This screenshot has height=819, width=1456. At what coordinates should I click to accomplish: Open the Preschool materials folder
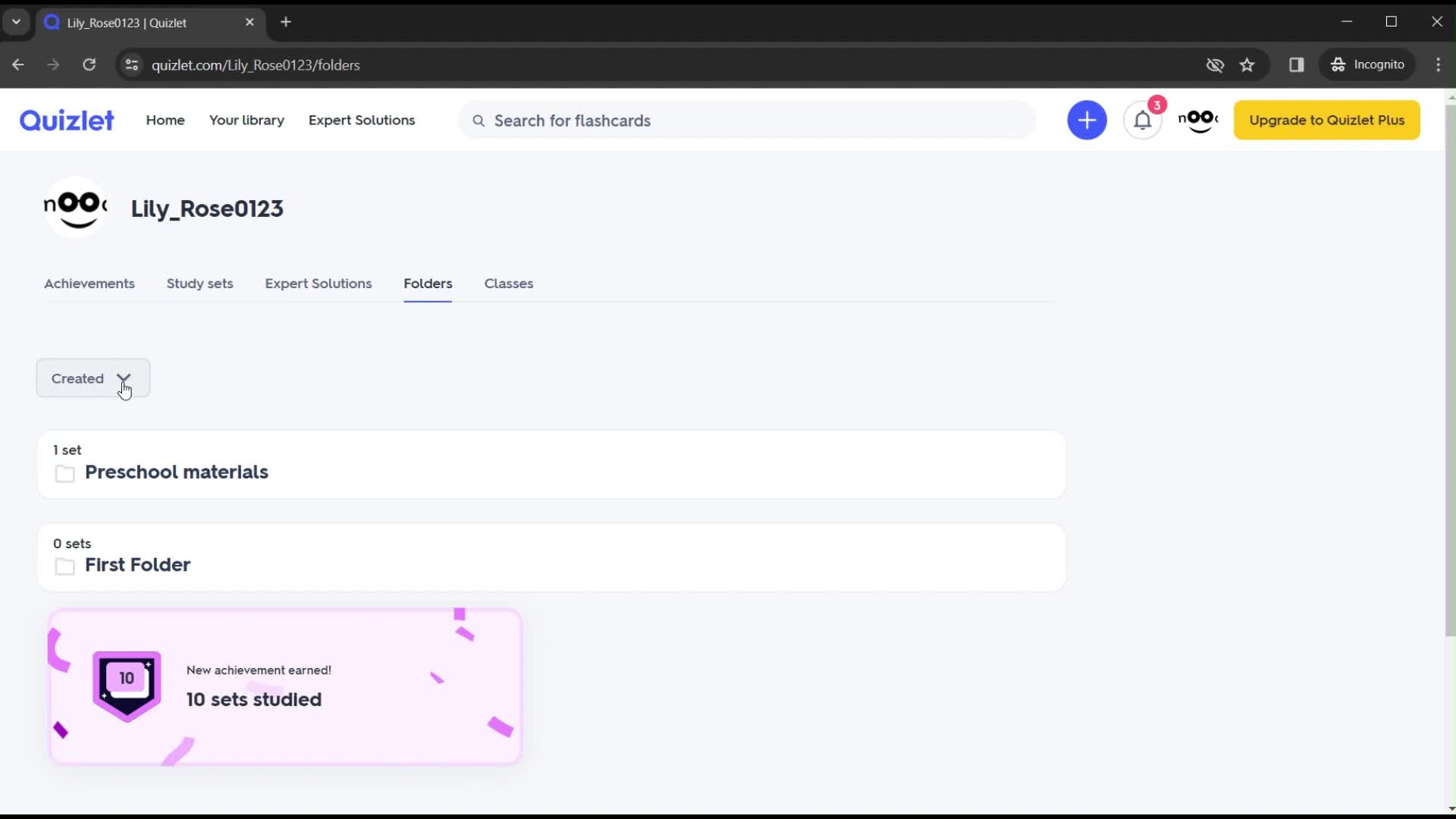551,465
